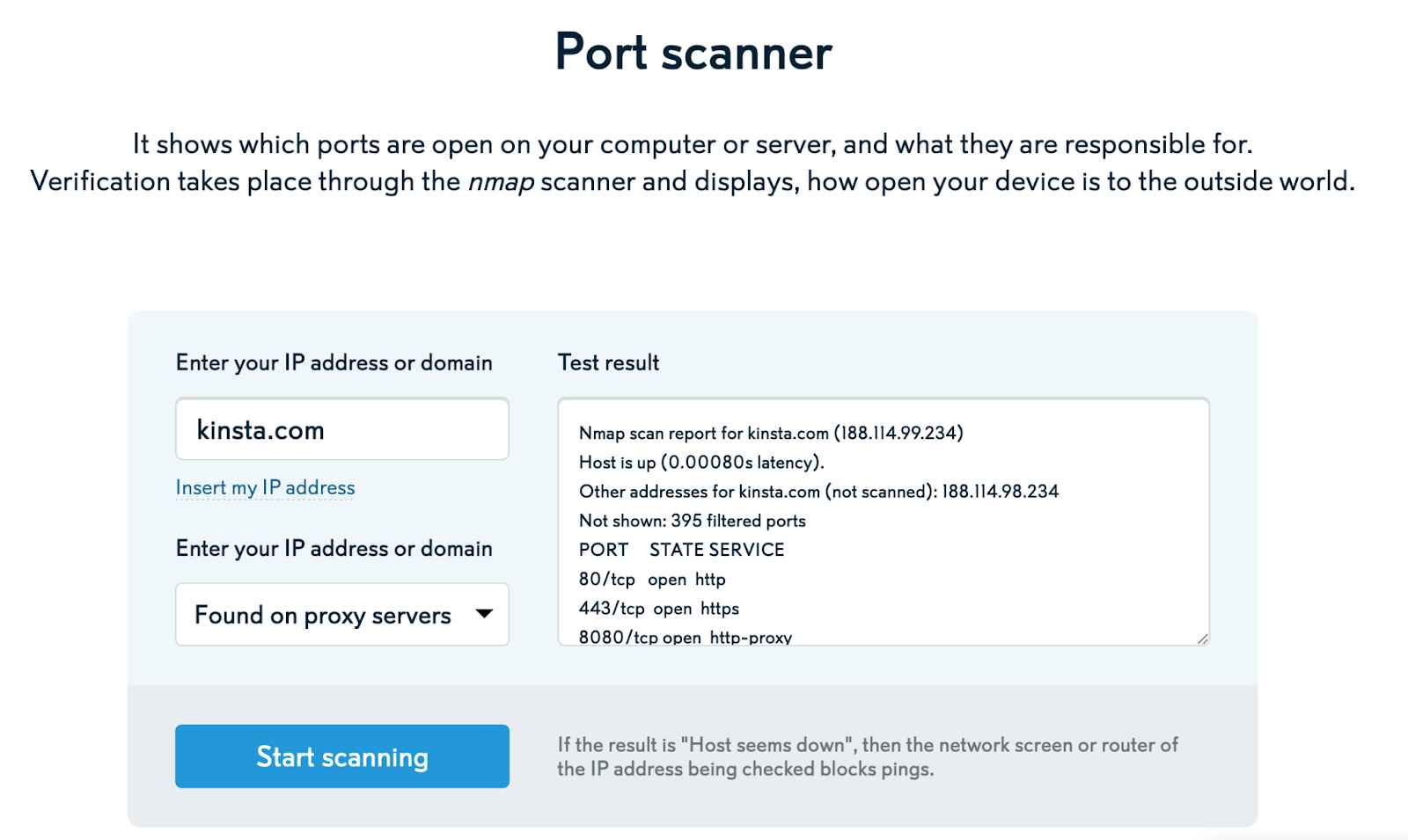Screen dimensions: 1408x840
Task: Click the "PORT STATE SERVICE" header line
Action: click(681, 550)
